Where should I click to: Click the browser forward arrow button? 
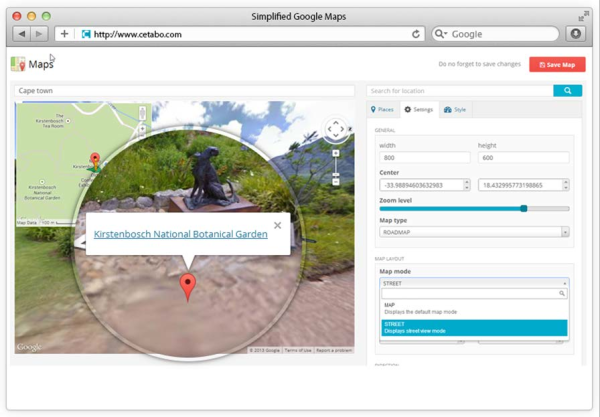click(x=39, y=34)
